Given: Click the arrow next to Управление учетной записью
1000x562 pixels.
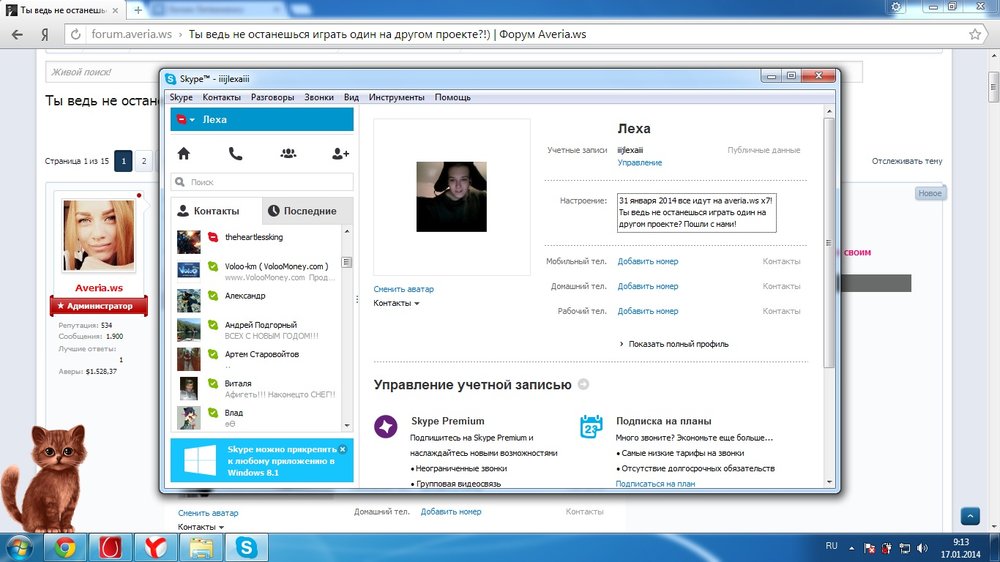Looking at the screenshot, I should click(584, 384).
